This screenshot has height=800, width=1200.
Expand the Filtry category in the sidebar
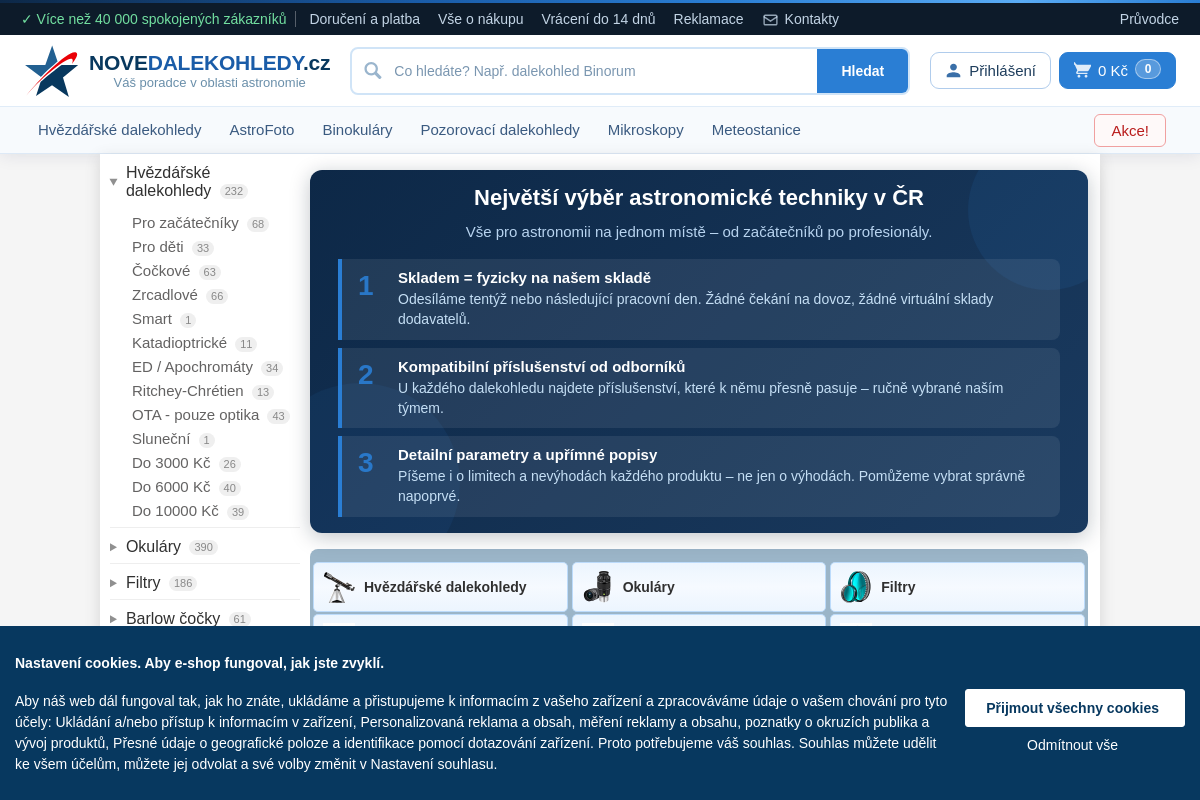coord(113,582)
